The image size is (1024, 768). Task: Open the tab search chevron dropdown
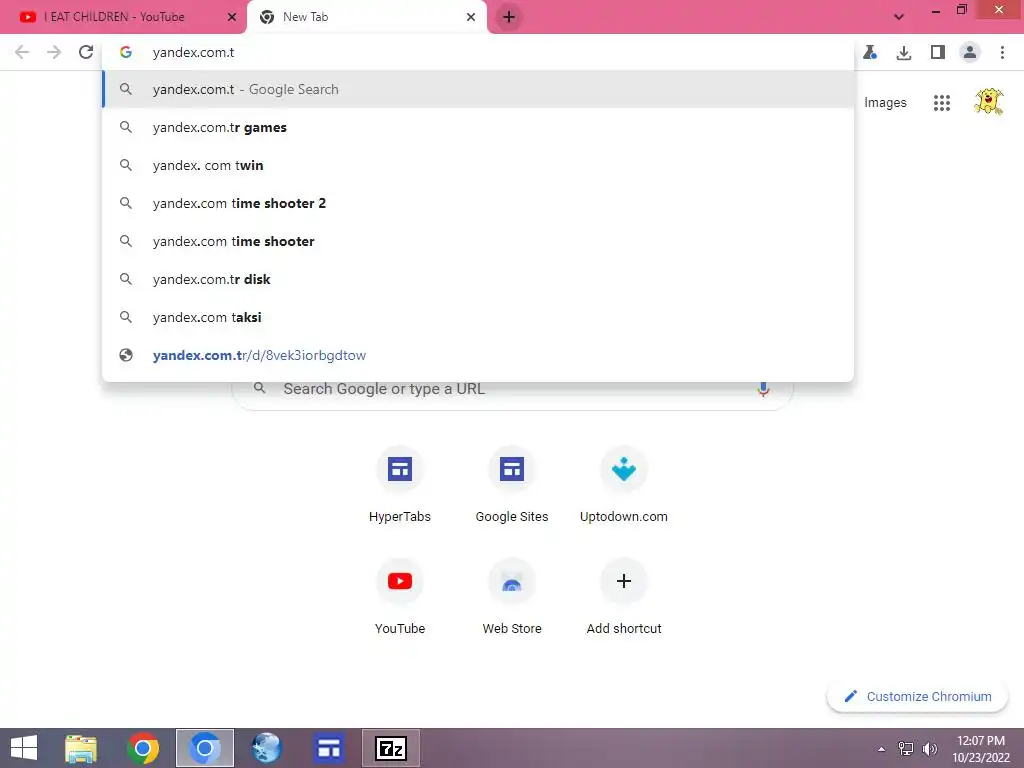(x=899, y=17)
